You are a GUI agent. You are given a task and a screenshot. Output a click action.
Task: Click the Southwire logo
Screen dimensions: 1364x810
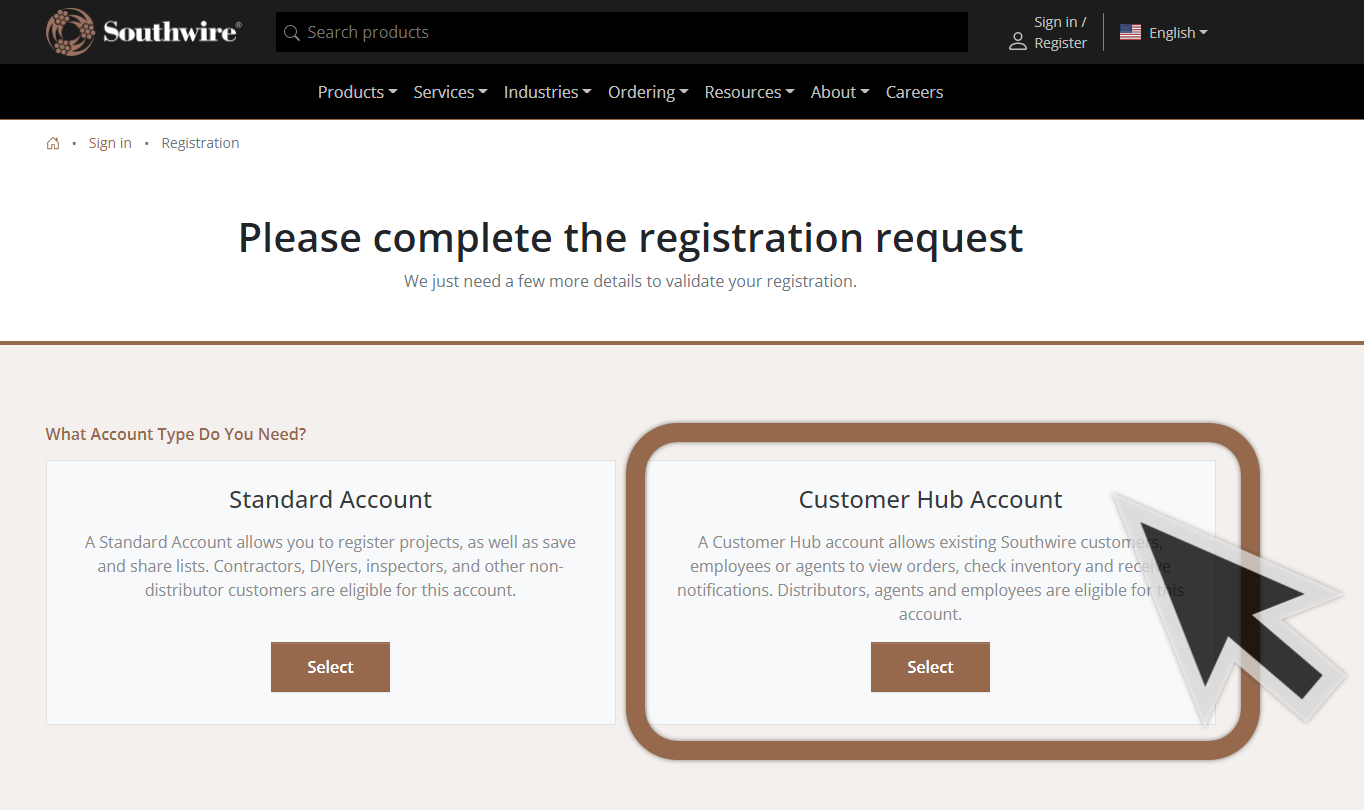coord(143,32)
